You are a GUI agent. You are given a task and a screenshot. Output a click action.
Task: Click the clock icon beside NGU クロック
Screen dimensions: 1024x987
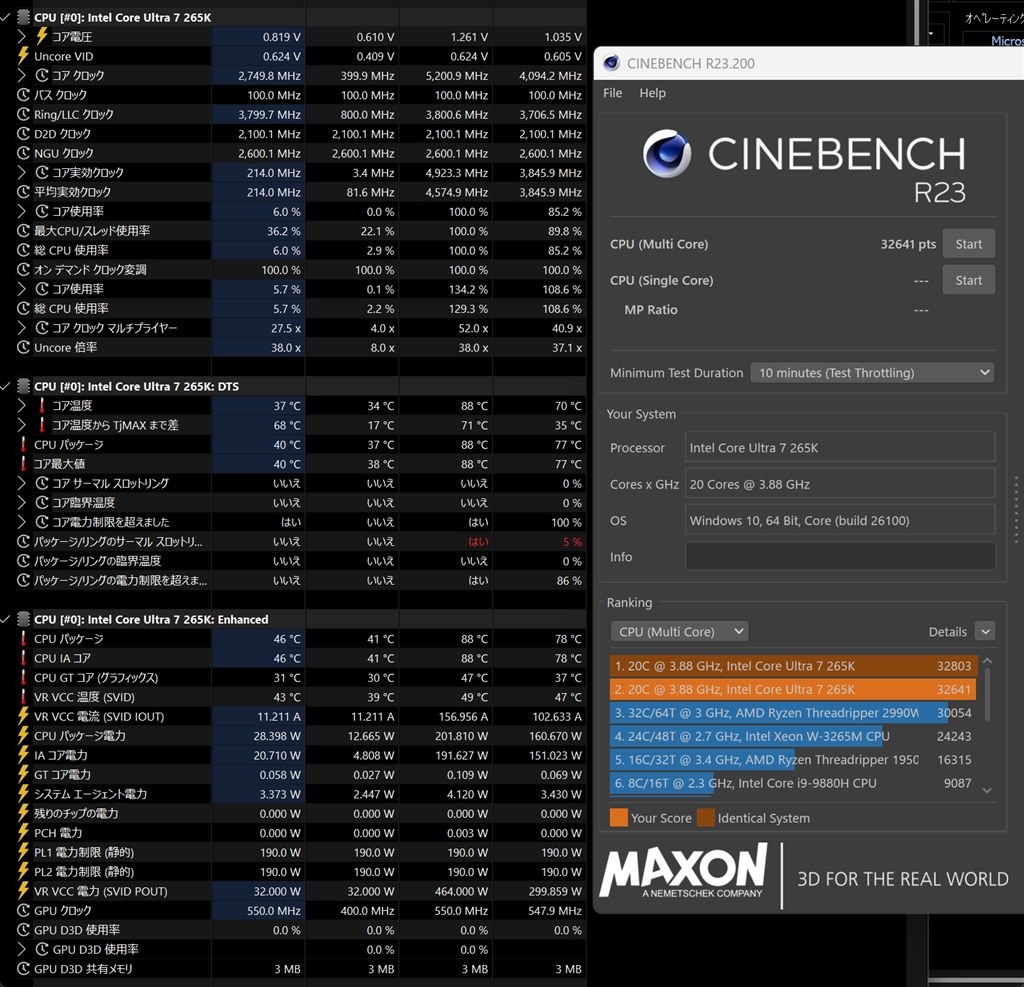23,153
